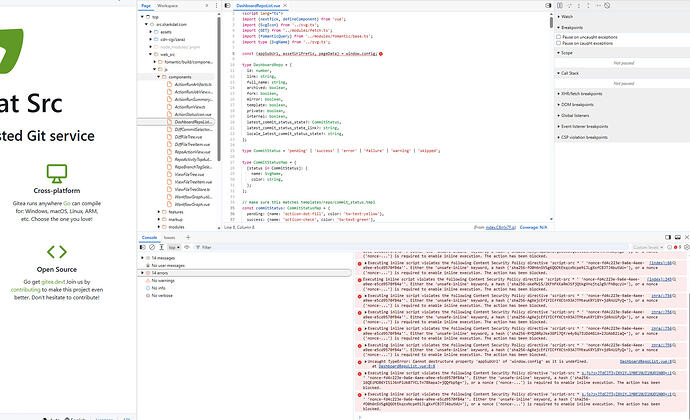
Task: Click the drawer expand icon left of dock icon
Action: tap(668, 237)
